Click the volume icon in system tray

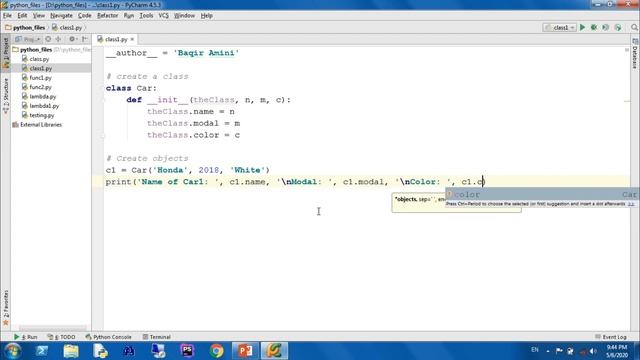(593, 351)
